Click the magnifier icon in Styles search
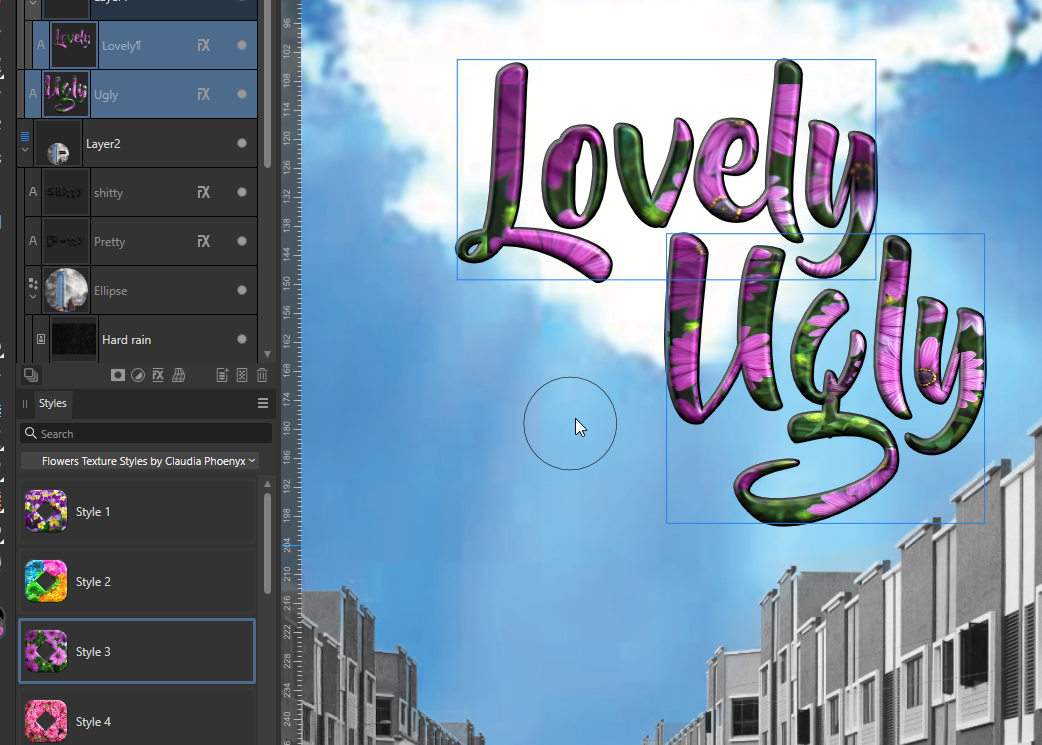 tap(31, 433)
